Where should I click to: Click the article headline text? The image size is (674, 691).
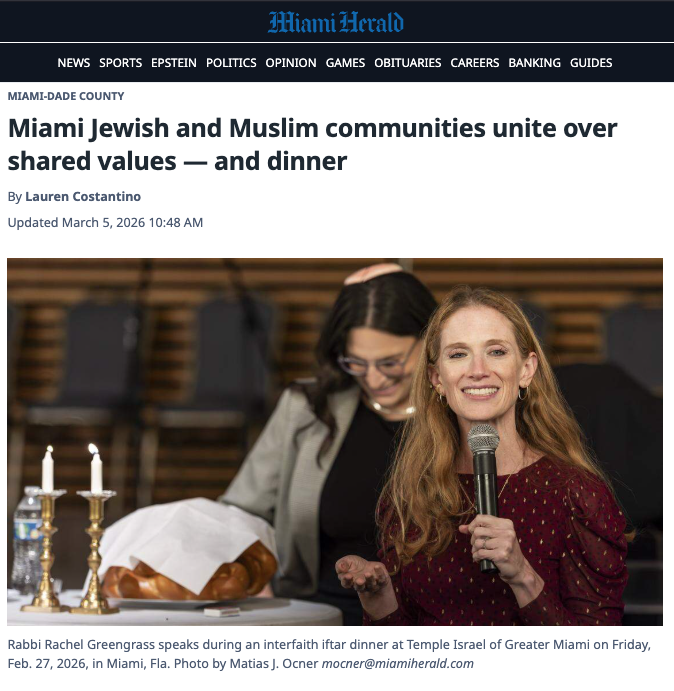click(312, 145)
